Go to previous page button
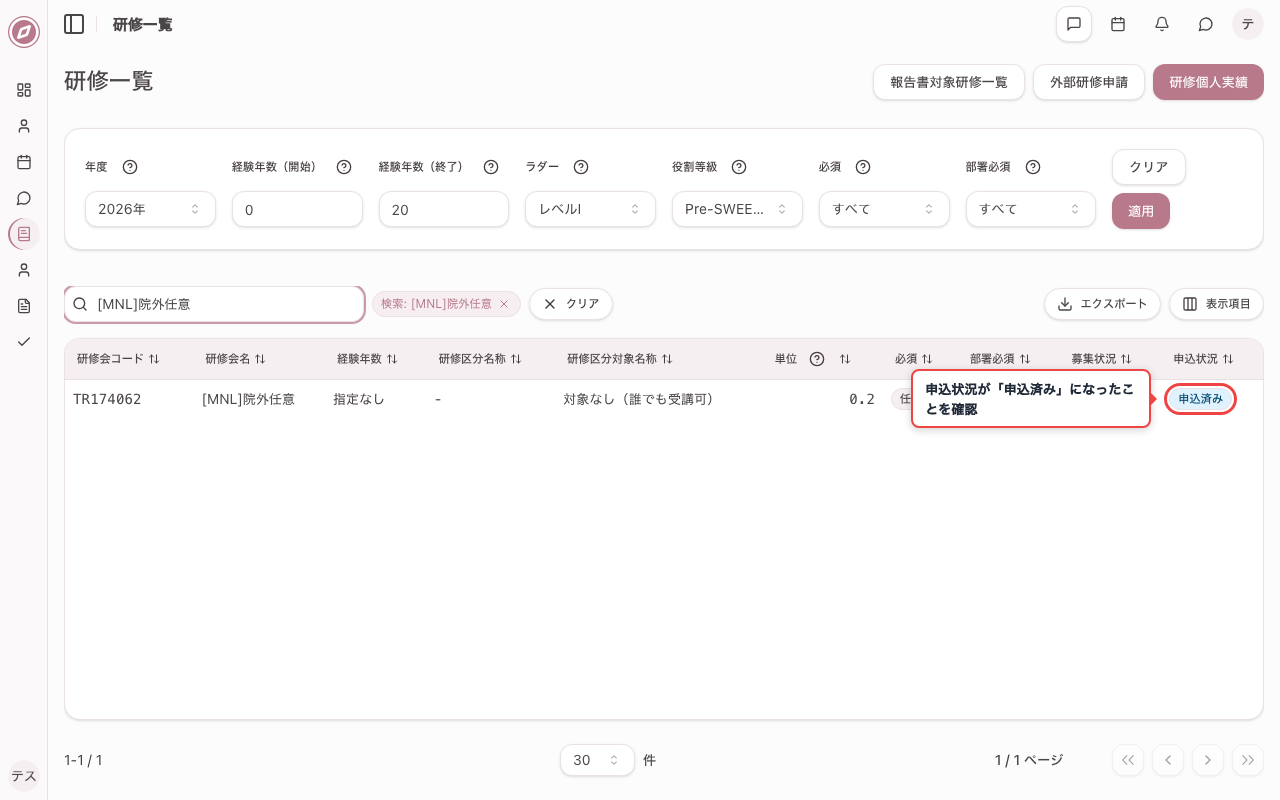Viewport: 1280px width, 800px height. coord(1168,760)
